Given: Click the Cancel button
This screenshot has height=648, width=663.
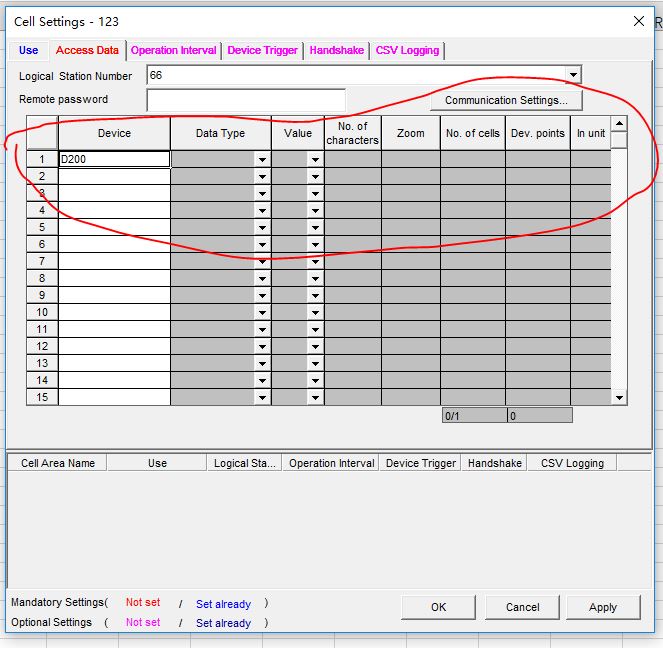Looking at the screenshot, I should (x=522, y=607).
